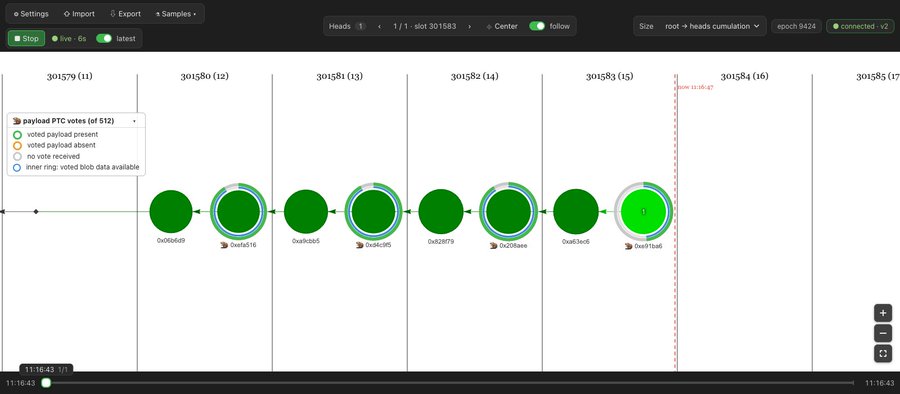
Task: Select block node 0xa63ec6
Action: pos(576,212)
